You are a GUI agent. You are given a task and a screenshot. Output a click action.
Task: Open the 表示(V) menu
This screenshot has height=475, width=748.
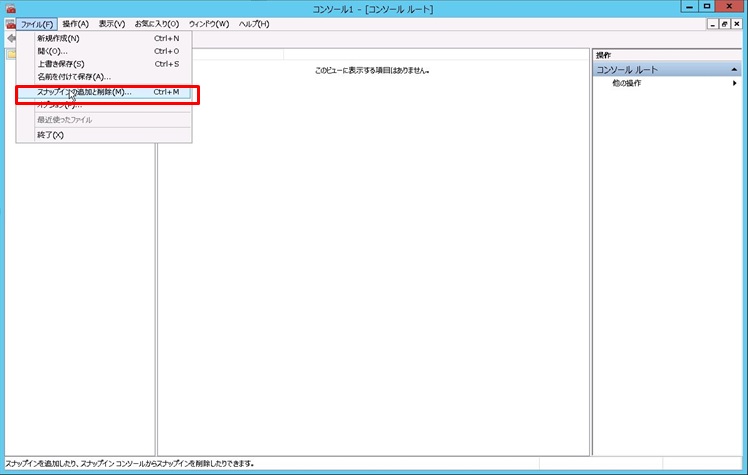[x=112, y=23]
